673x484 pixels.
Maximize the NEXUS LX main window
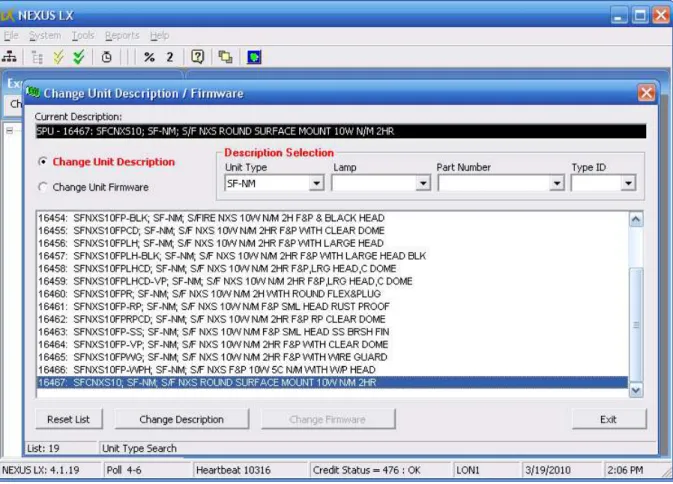(x=640, y=15)
